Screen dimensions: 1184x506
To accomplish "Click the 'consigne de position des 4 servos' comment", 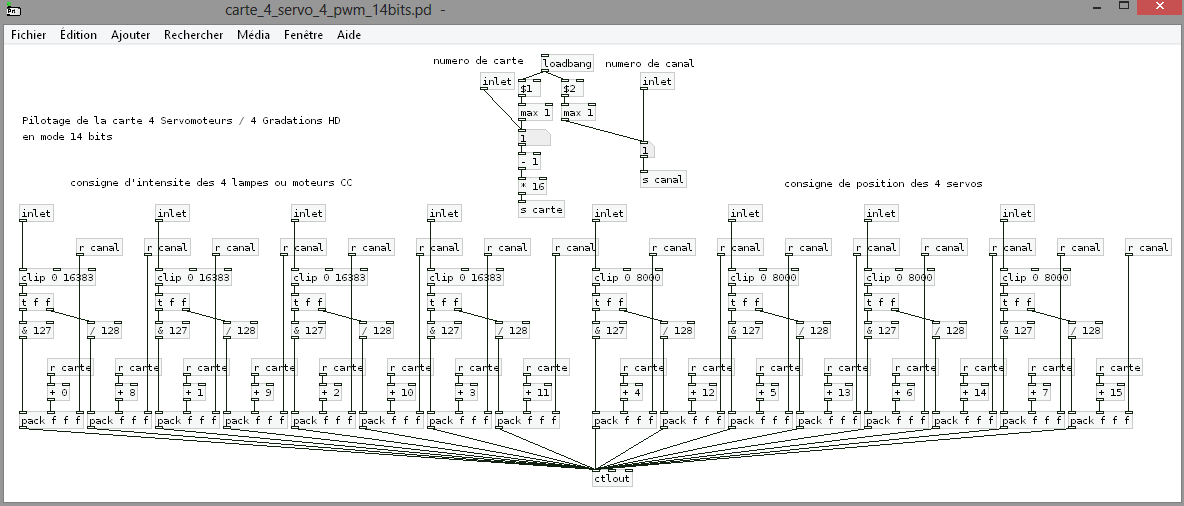I will point(882,184).
